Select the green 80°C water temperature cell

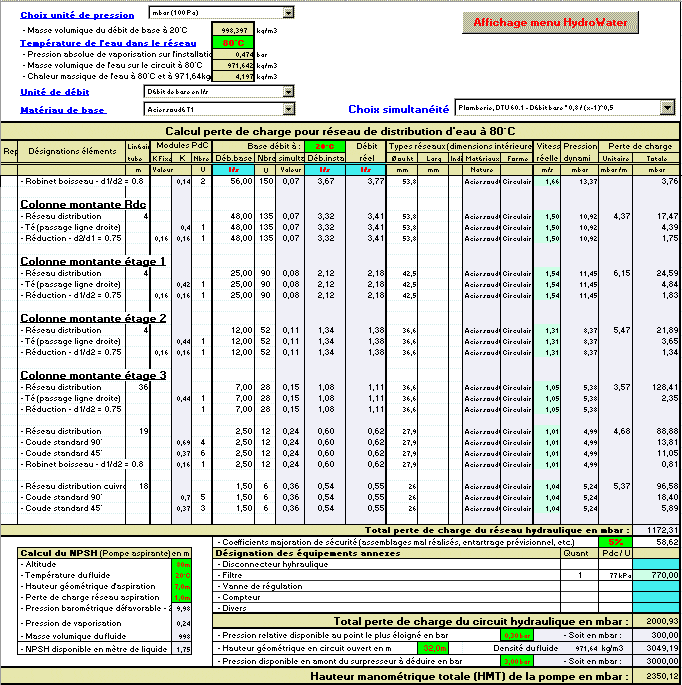233,43
